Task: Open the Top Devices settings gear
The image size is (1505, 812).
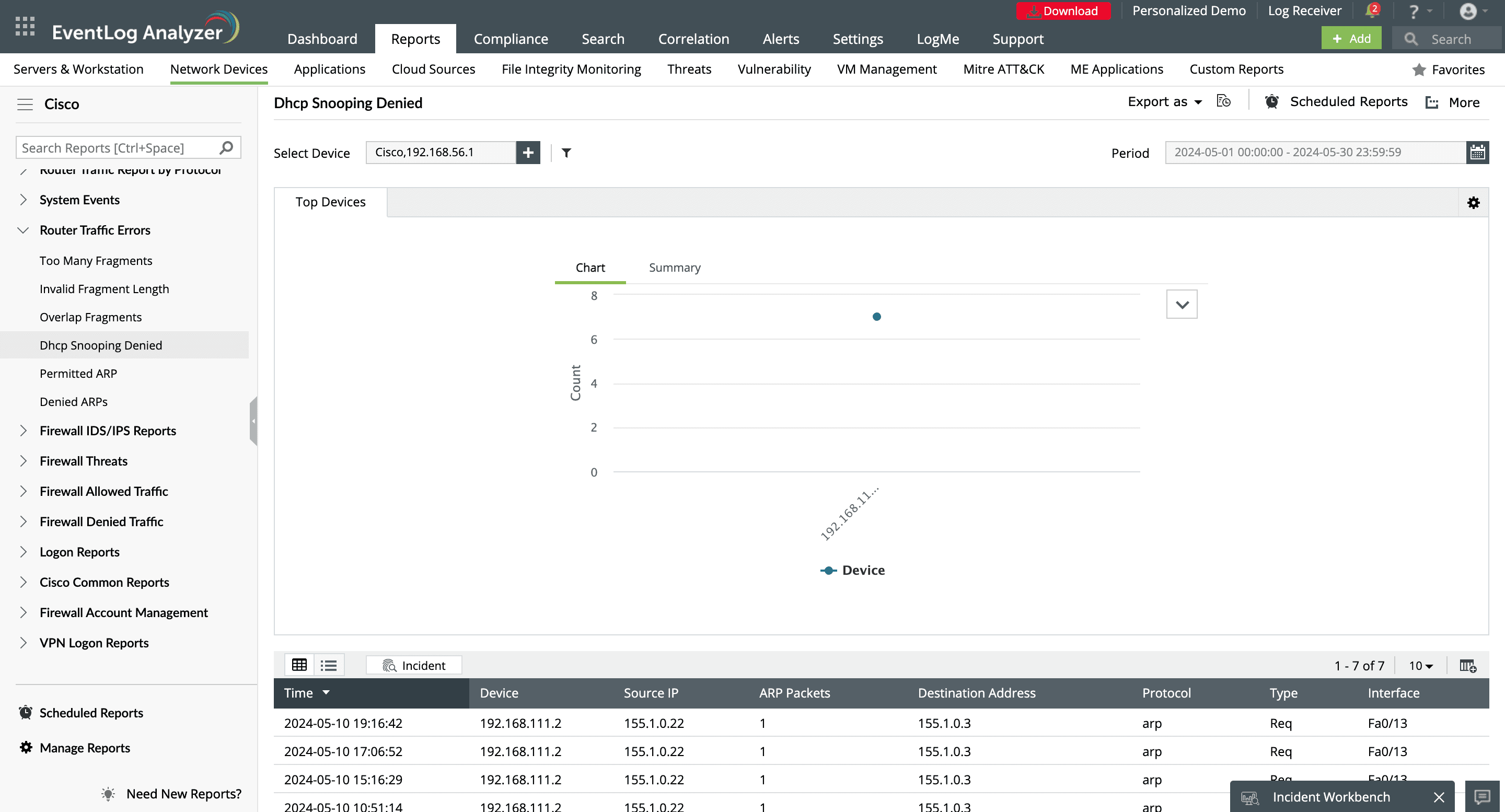Action: click(x=1474, y=202)
